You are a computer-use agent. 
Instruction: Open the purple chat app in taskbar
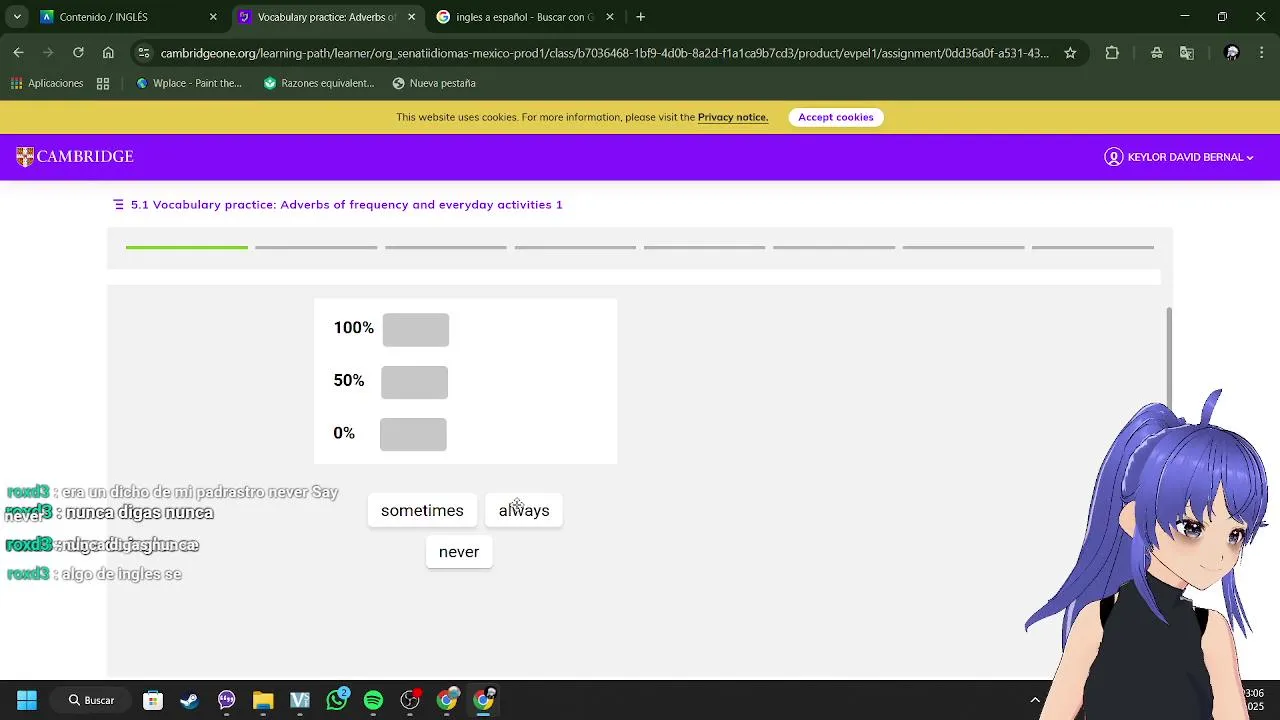[x=226, y=700]
